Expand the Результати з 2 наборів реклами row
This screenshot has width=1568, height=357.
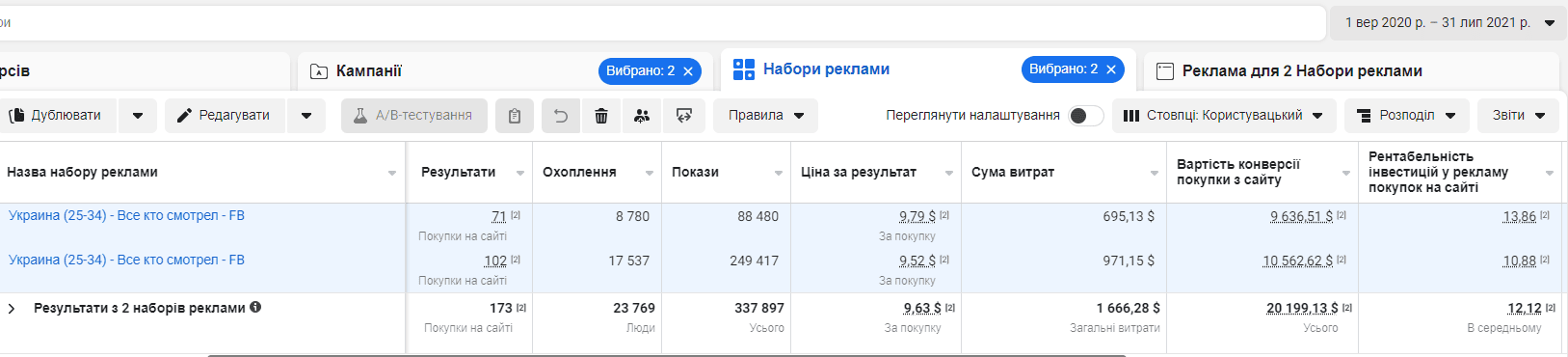click(x=12, y=309)
